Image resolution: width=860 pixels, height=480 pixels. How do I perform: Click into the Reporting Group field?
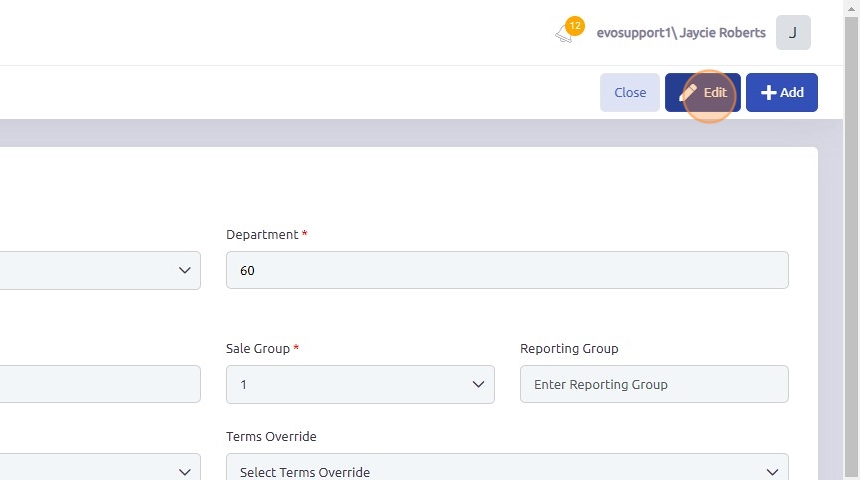click(654, 384)
